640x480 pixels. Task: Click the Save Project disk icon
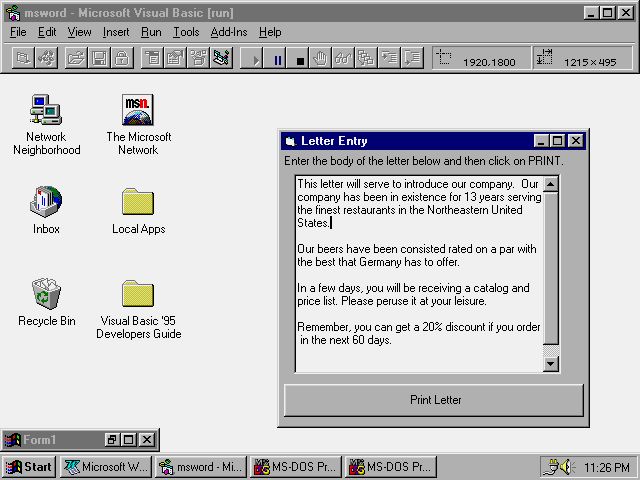pos(98,59)
